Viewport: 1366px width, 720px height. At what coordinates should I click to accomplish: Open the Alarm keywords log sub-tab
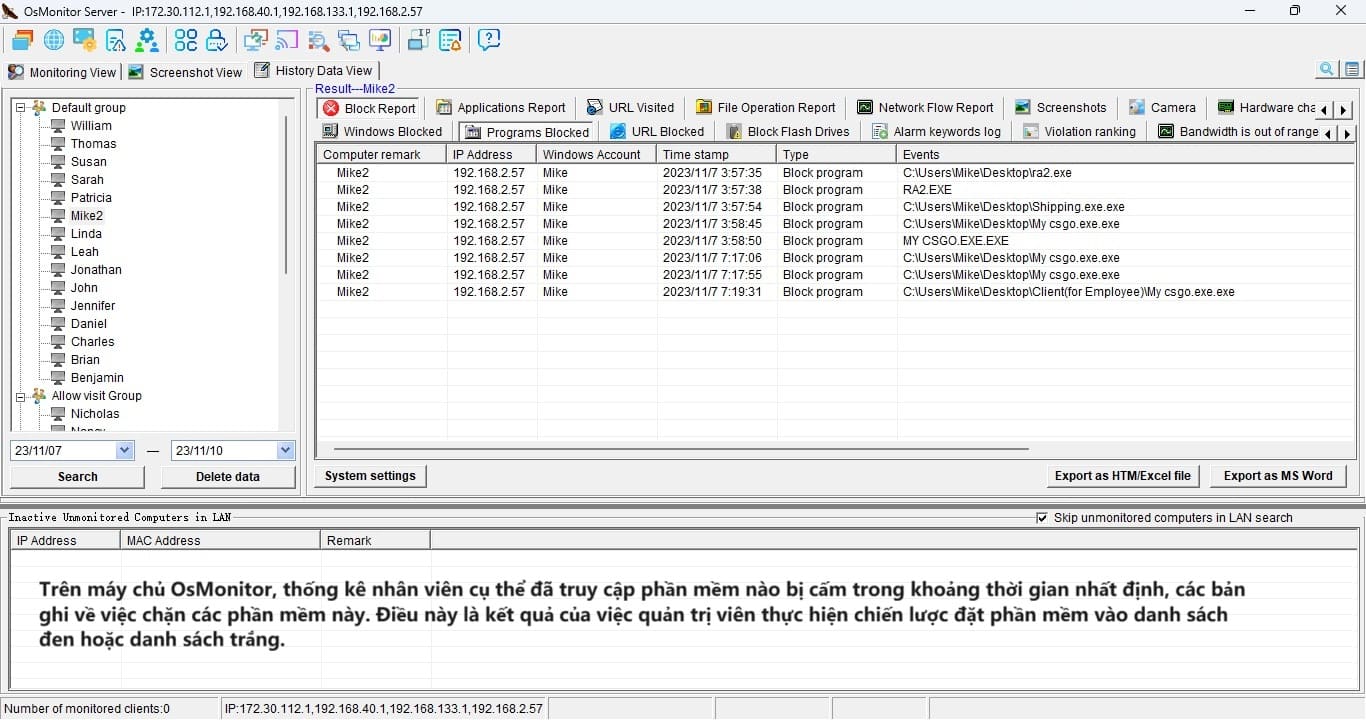click(x=937, y=131)
